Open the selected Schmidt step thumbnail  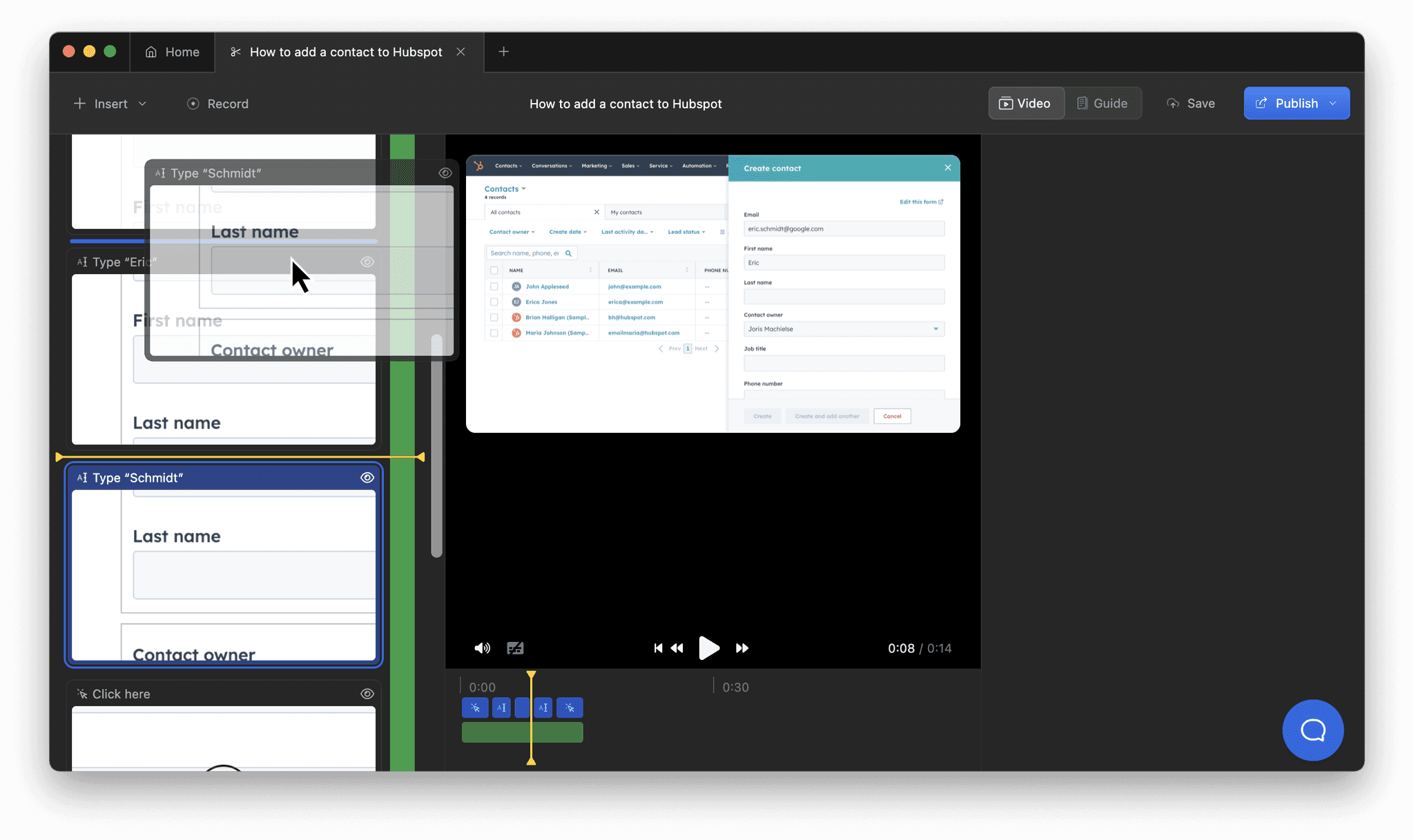click(x=224, y=575)
